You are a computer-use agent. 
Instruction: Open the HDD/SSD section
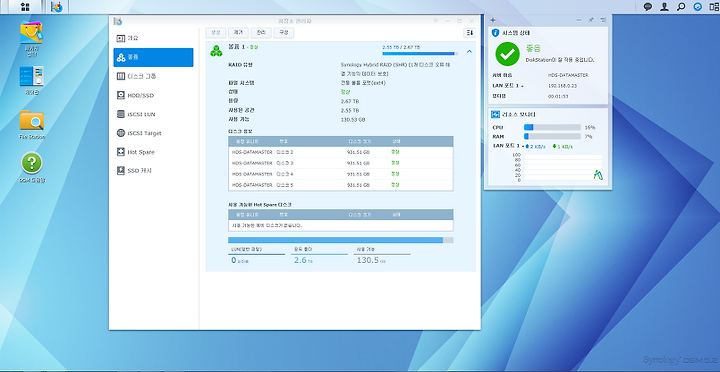(153, 95)
